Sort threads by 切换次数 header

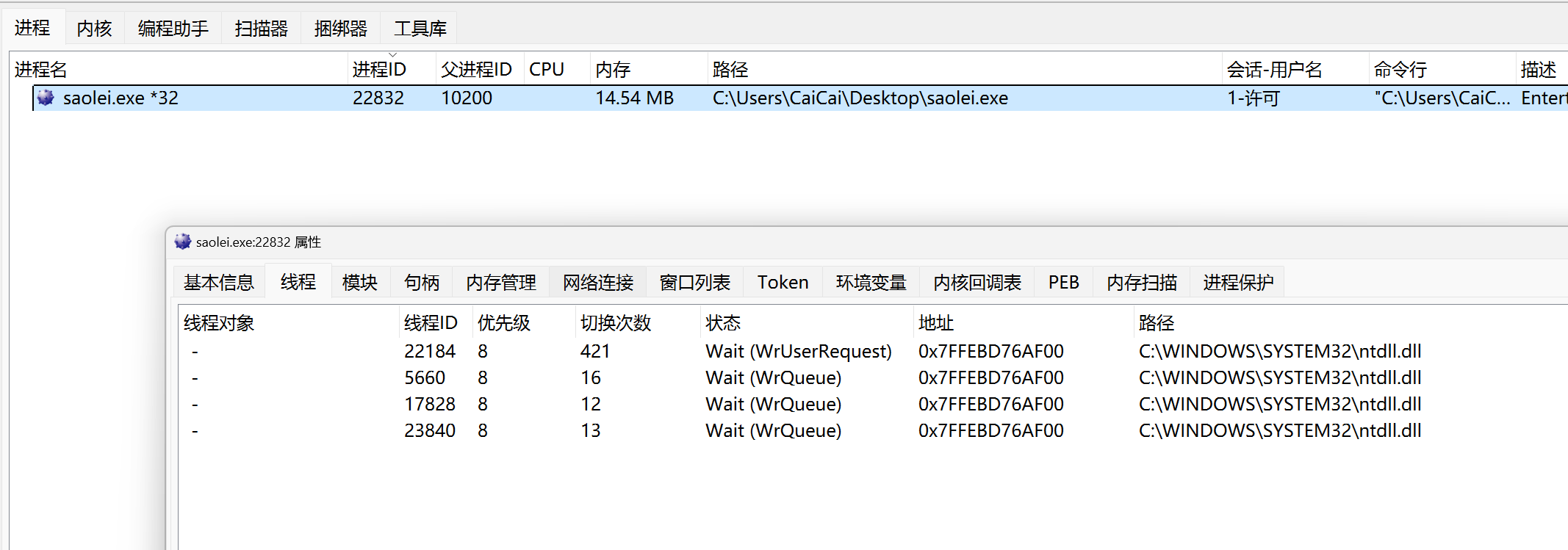[x=638, y=322]
